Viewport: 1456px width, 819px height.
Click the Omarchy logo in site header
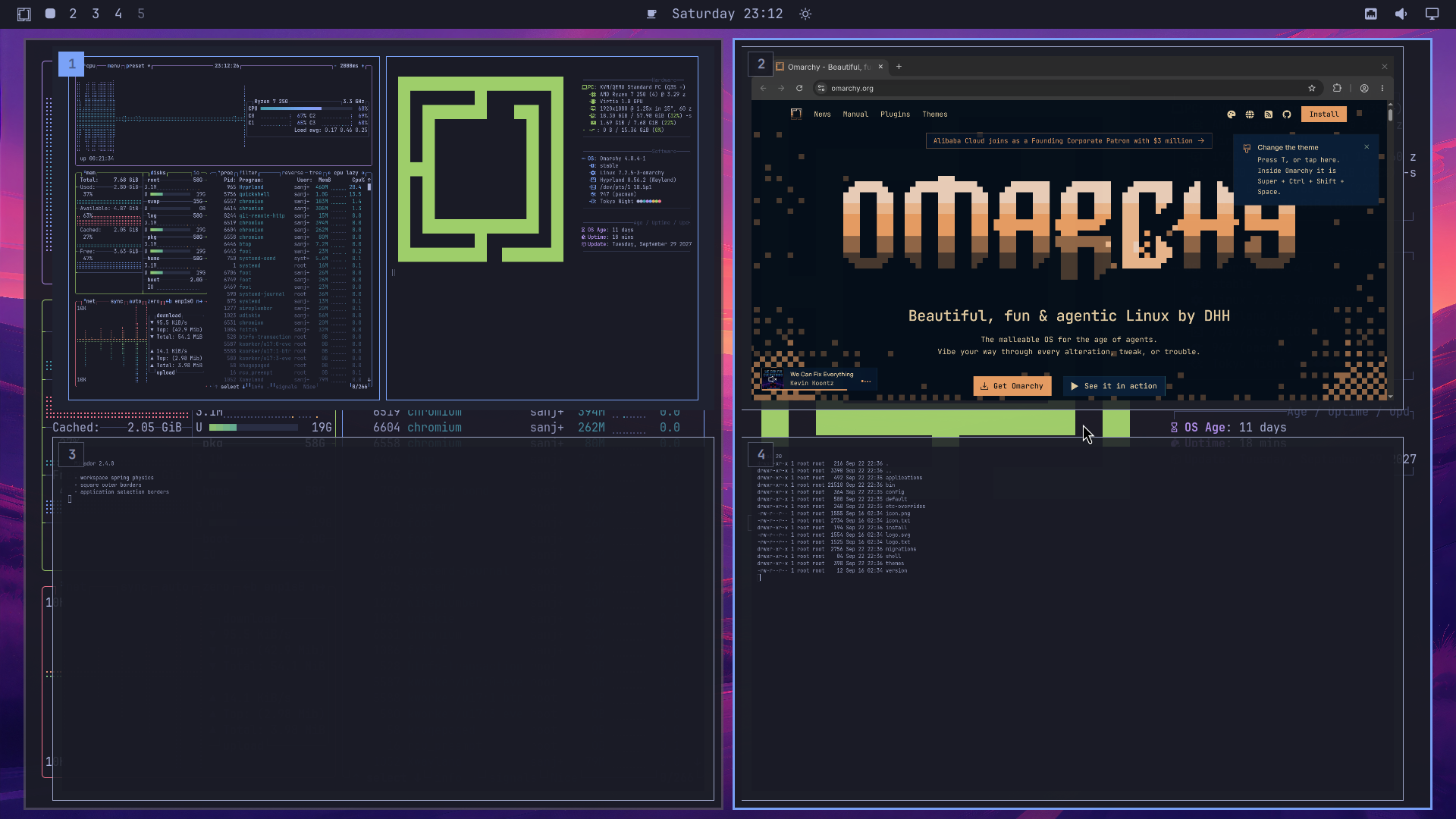click(x=796, y=114)
